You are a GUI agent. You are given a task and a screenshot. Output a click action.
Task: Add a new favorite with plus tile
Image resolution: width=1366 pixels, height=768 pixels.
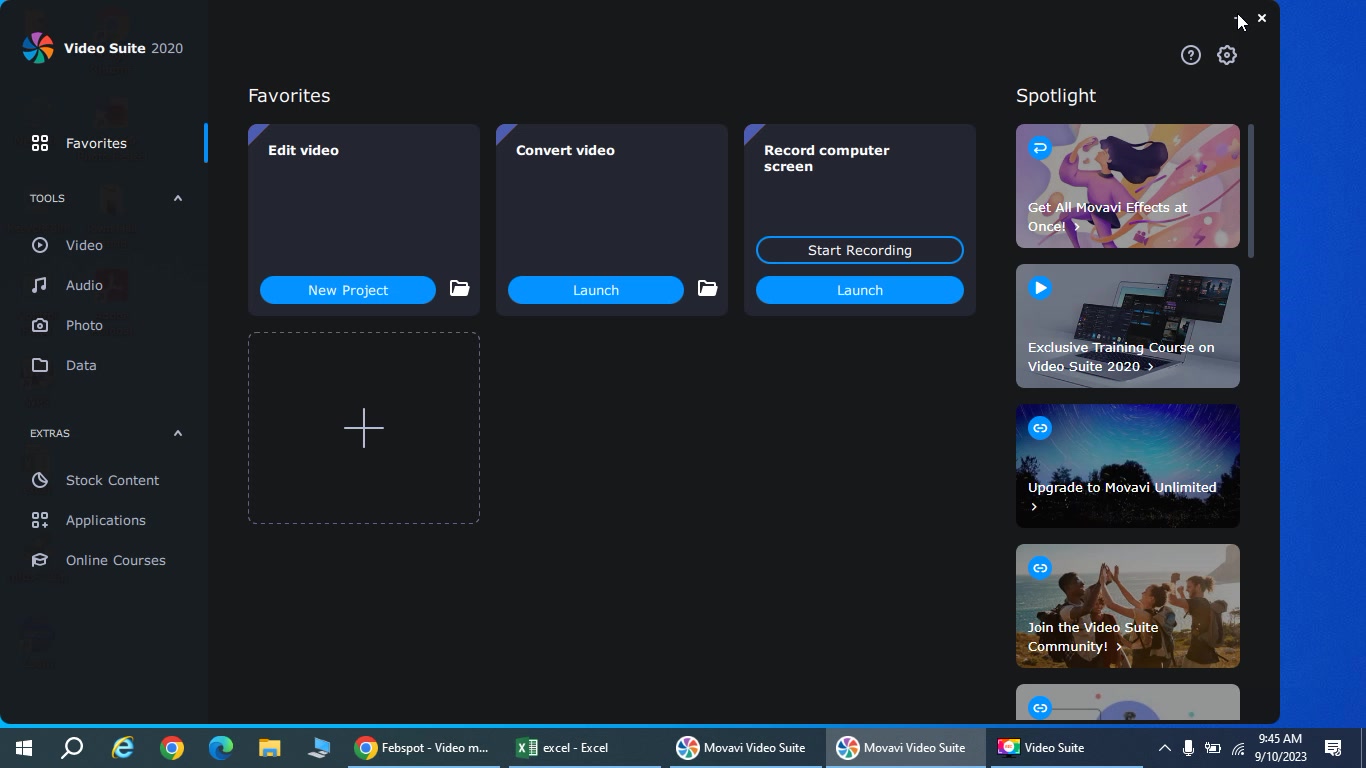364,428
